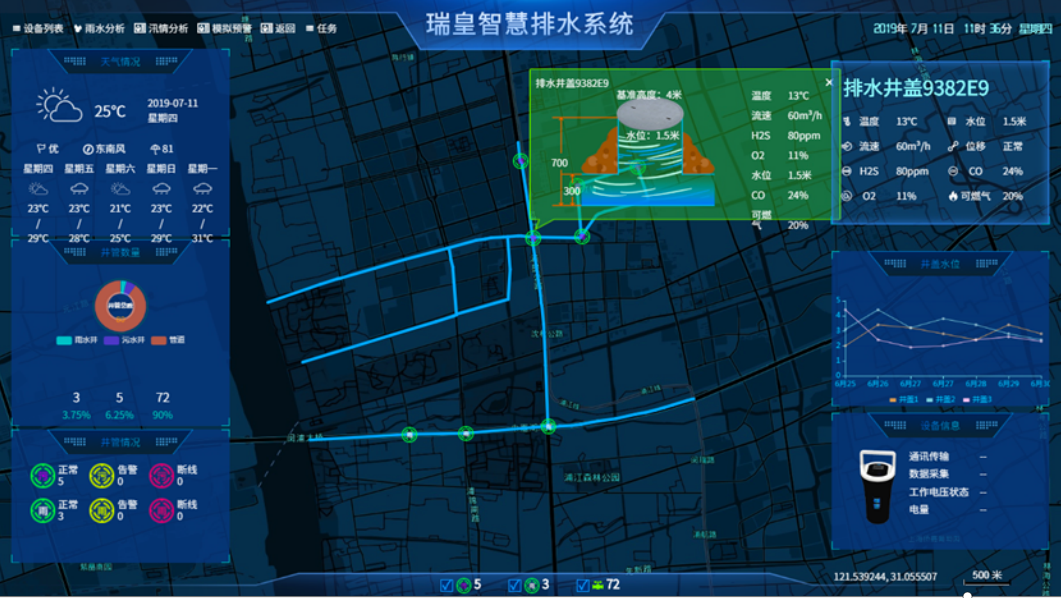Click the current weather sun-cloud icon beside 25°C
This screenshot has height=598, width=1061.
click(x=59, y=106)
